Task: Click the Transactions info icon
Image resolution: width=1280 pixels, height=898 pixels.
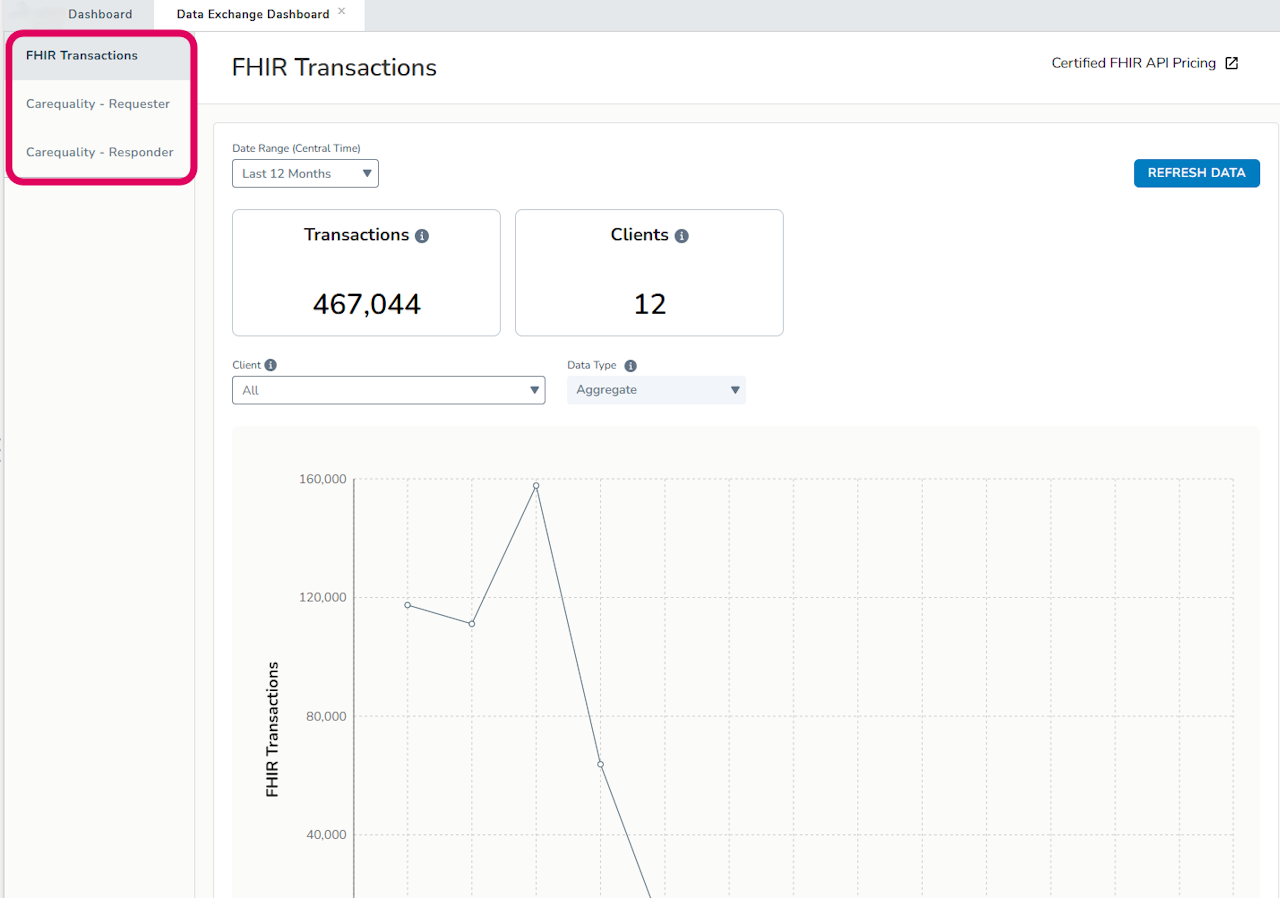Action: (x=422, y=236)
